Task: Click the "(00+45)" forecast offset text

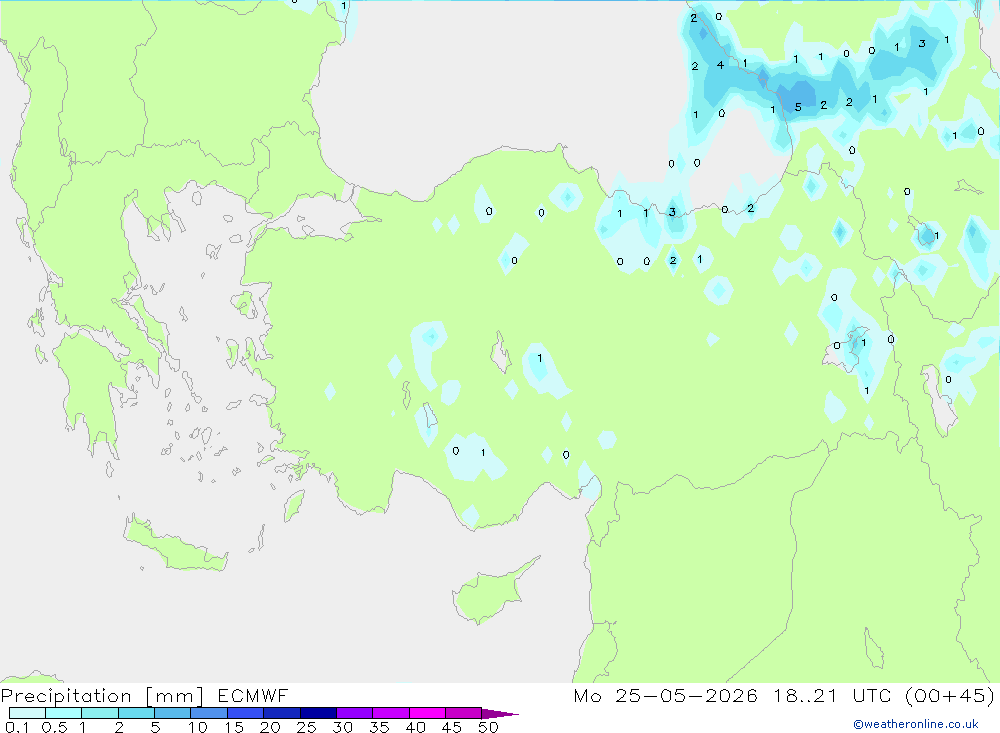Action: coord(950,695)
